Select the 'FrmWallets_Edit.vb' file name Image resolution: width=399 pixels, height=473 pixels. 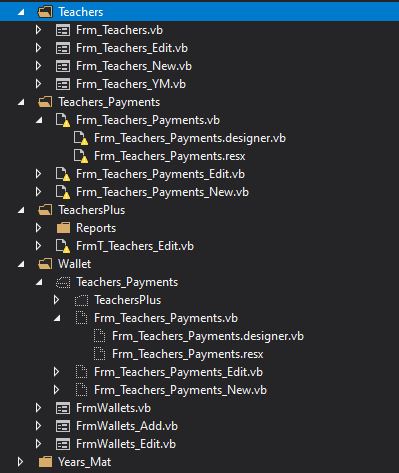click(126, 444)
